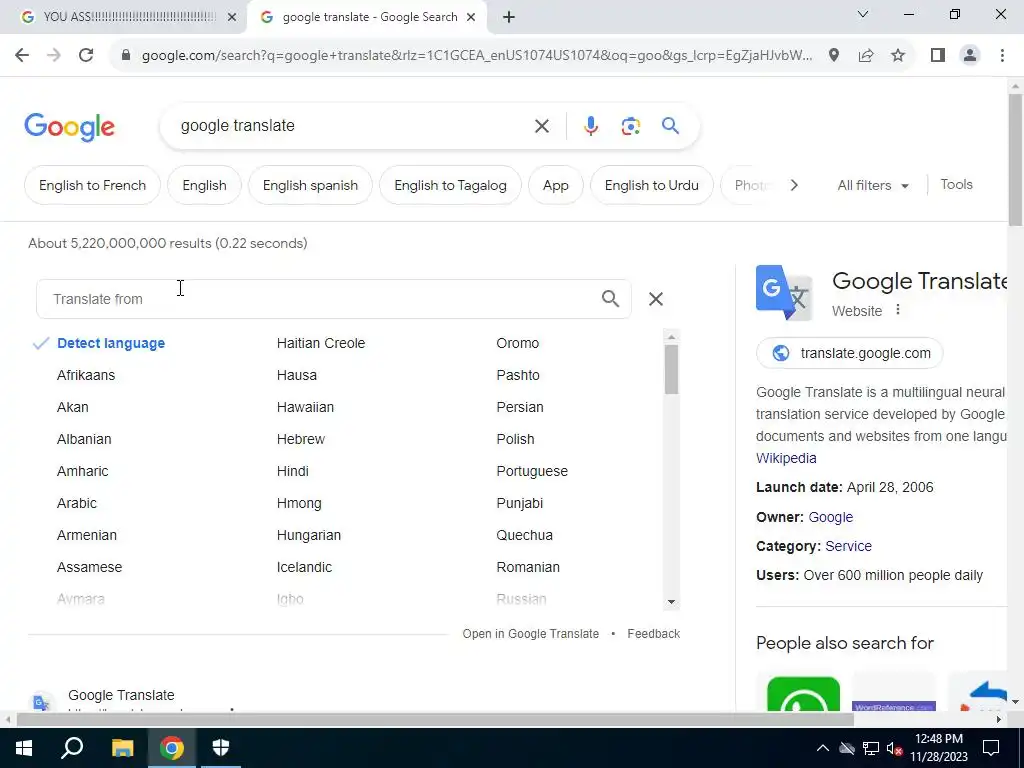Open the browser side panel

coord(938,56)
